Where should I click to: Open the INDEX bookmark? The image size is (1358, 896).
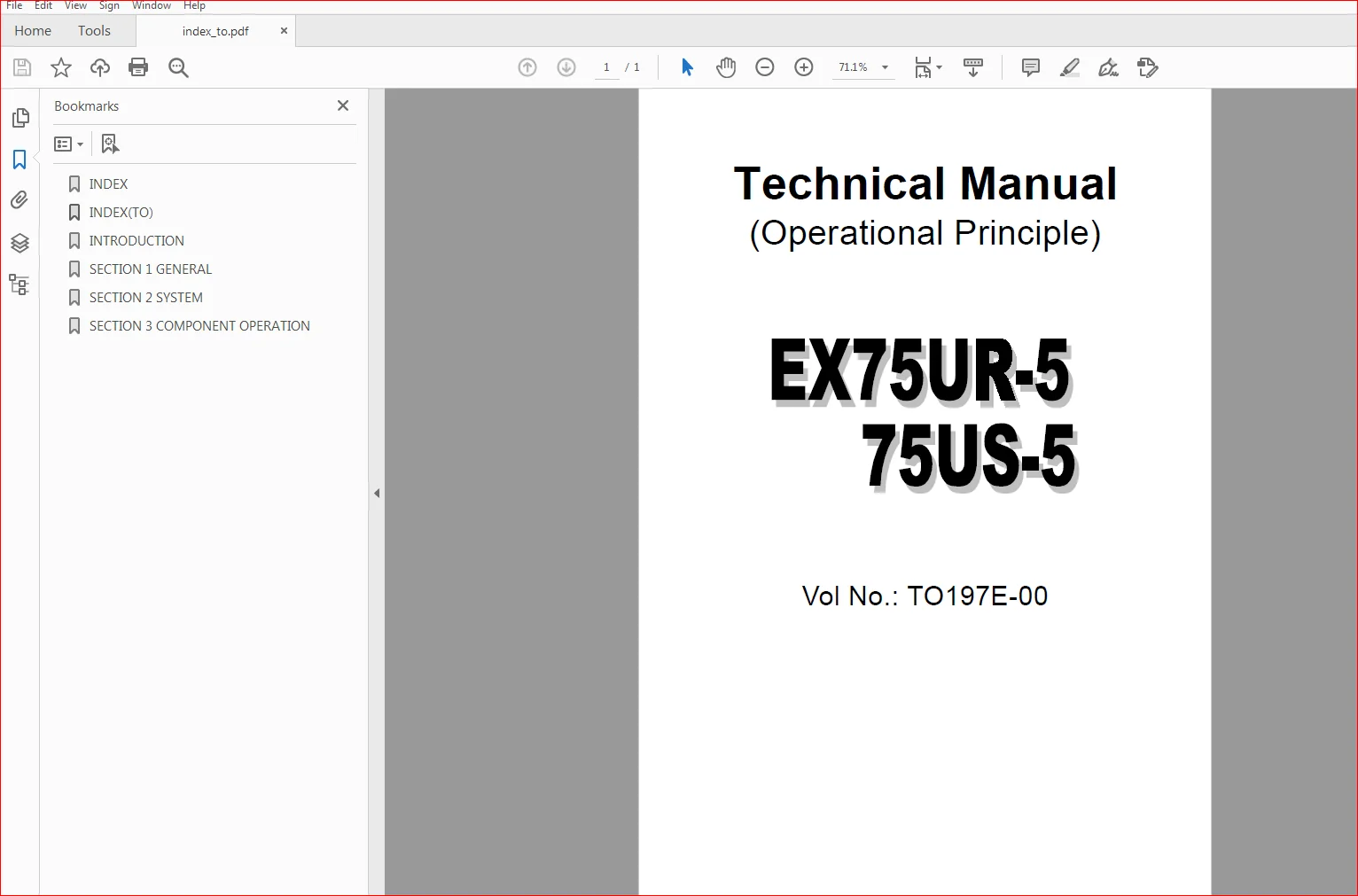pos(108,183)
